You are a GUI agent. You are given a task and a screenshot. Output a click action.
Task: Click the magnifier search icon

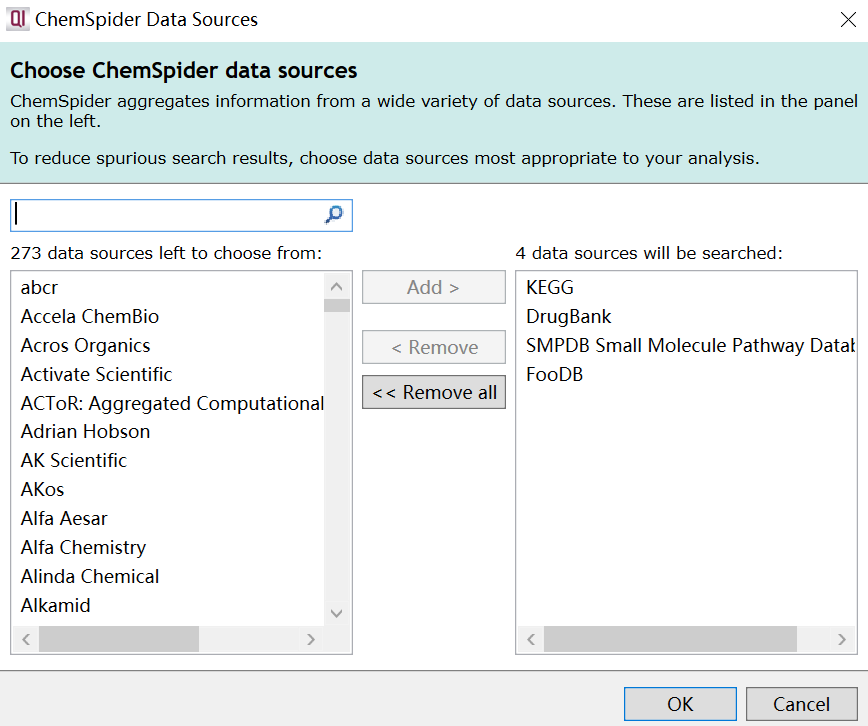pos(334,215)
